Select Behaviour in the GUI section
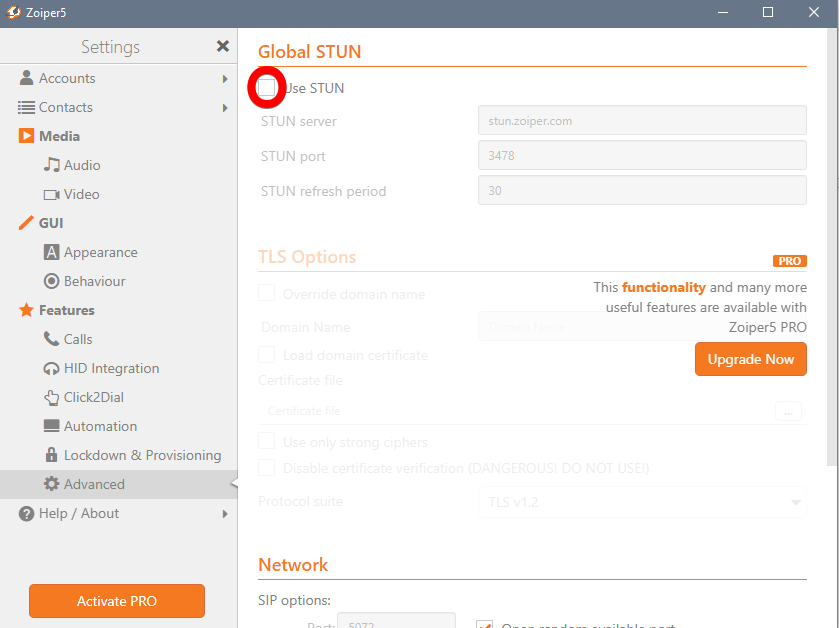Viewport: 839px width, 628px height. [x=94, y=281]
